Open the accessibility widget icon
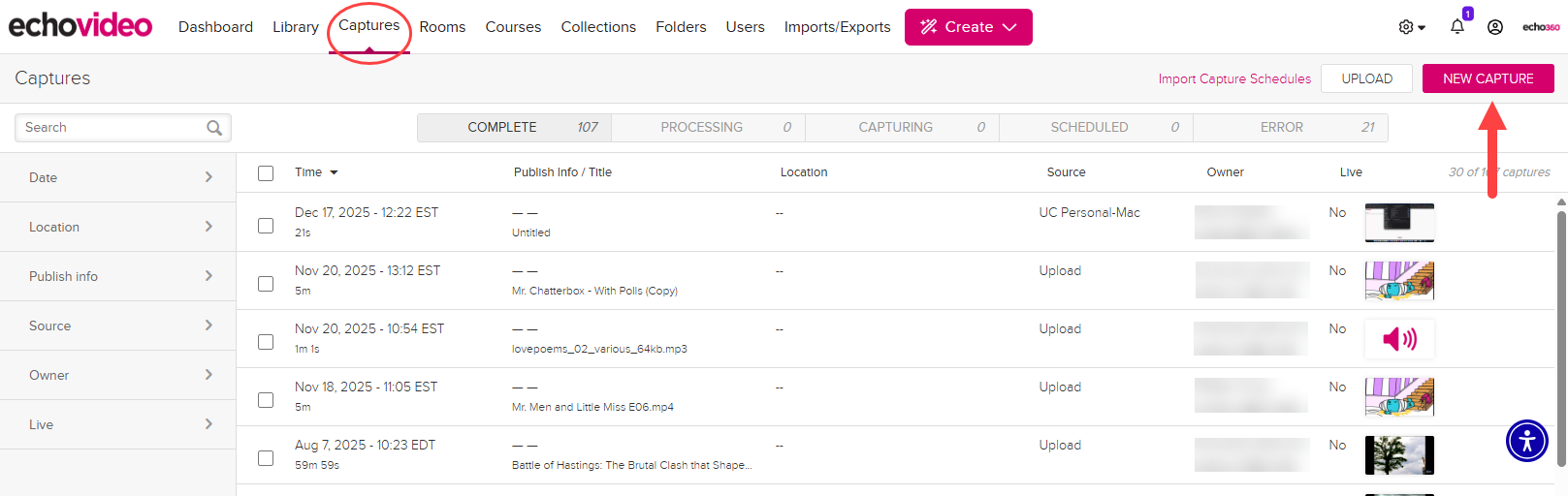This screenshot has height=496, width=1568. (x=1527, y=441)
